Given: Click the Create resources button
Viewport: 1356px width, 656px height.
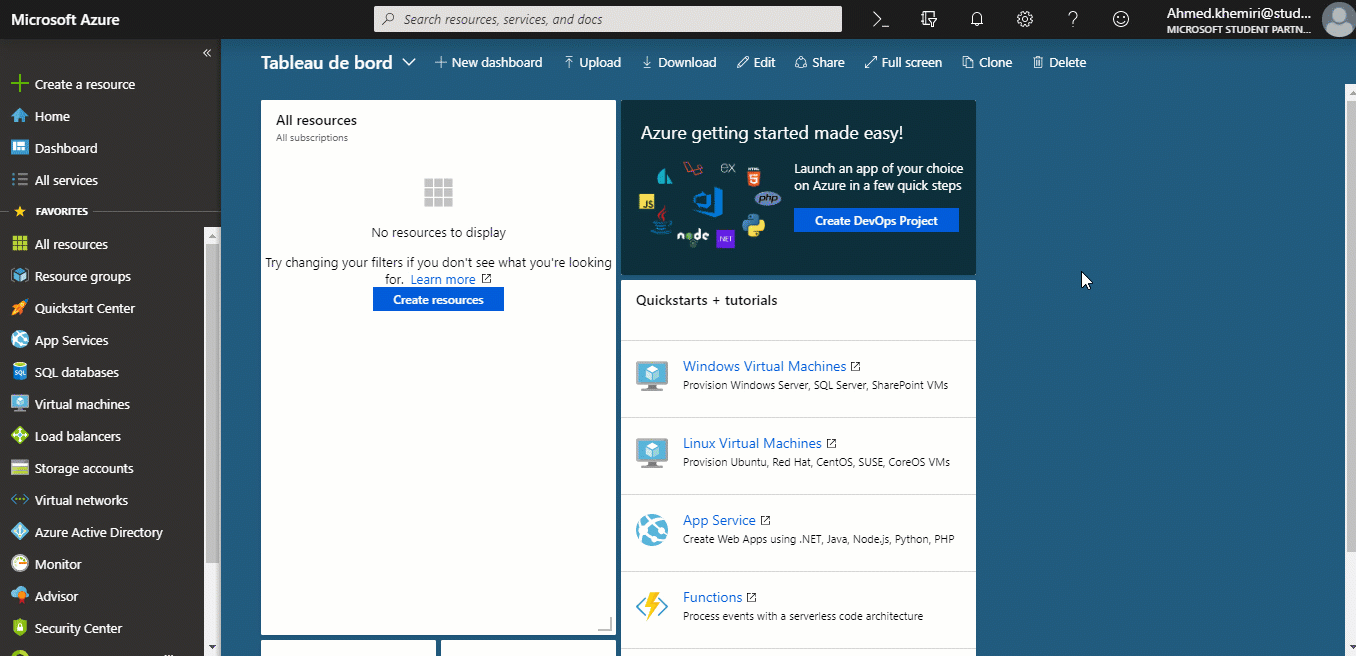Looking at the screenshot, I should pyautogui.click(x=438, y=299).
